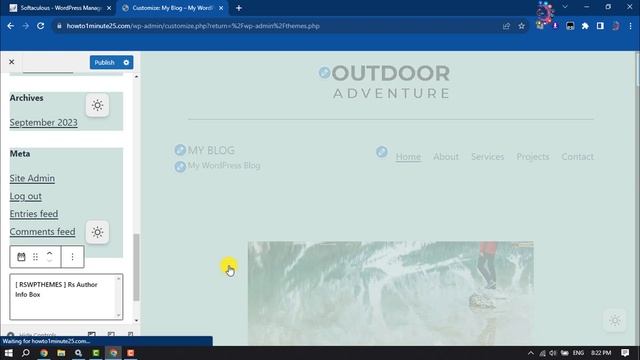
Task: Open the Windows notification center
Action: coord(625,353)
